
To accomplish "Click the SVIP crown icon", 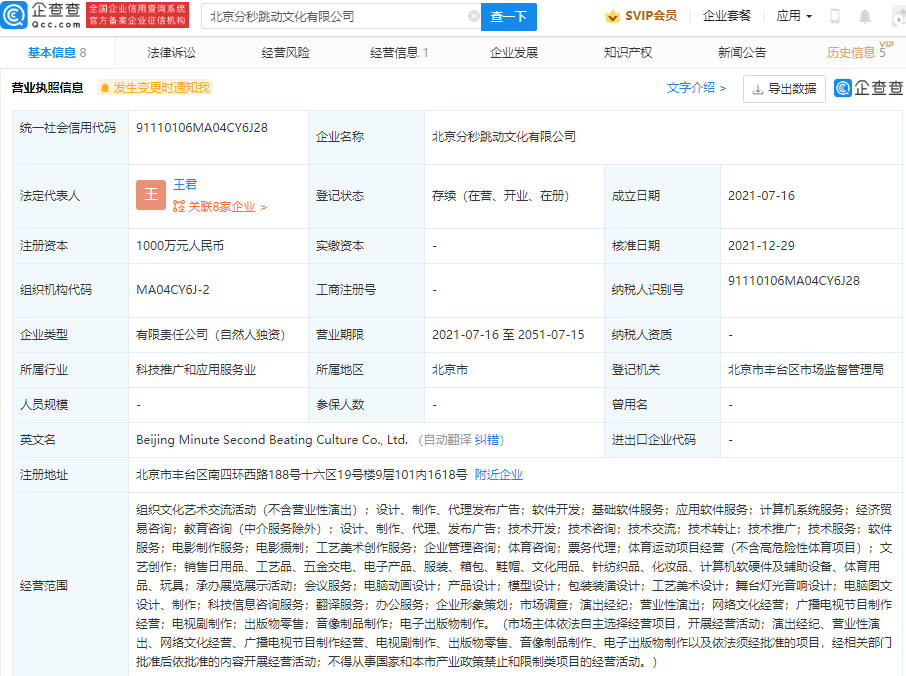I will (x=612, y=16).
